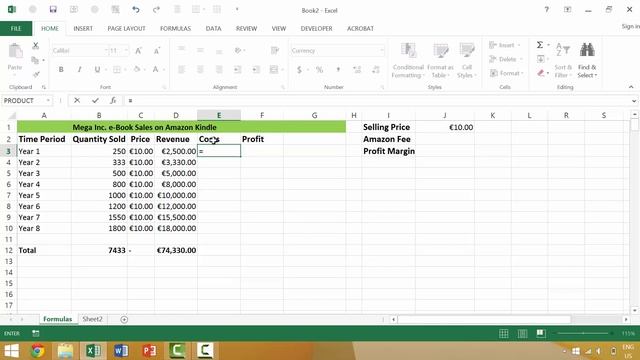The width and height of the screenshot is (640, 360).
Task: Click the Fill down icon in Editing
Action: coord(540,59)
